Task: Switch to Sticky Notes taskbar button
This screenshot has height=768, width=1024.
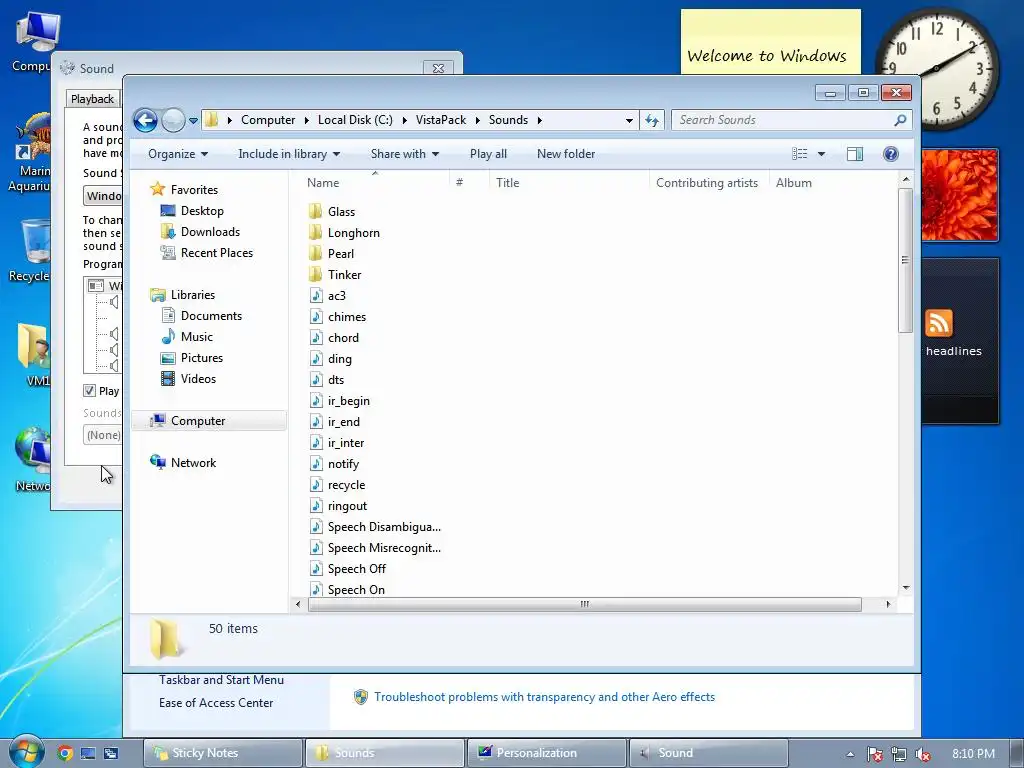Action: pyautogui.click(x=223, y=753)
